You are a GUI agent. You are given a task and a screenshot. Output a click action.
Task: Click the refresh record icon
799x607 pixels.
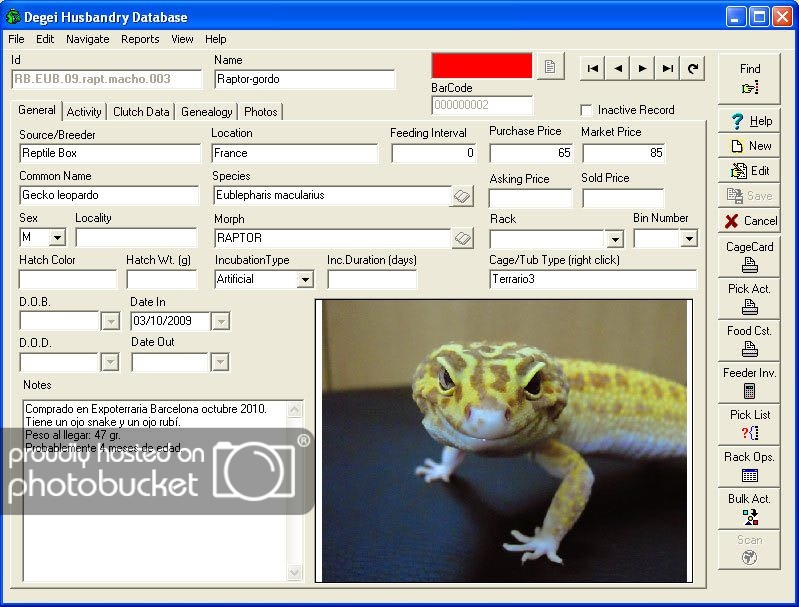[x=693, y=68]
